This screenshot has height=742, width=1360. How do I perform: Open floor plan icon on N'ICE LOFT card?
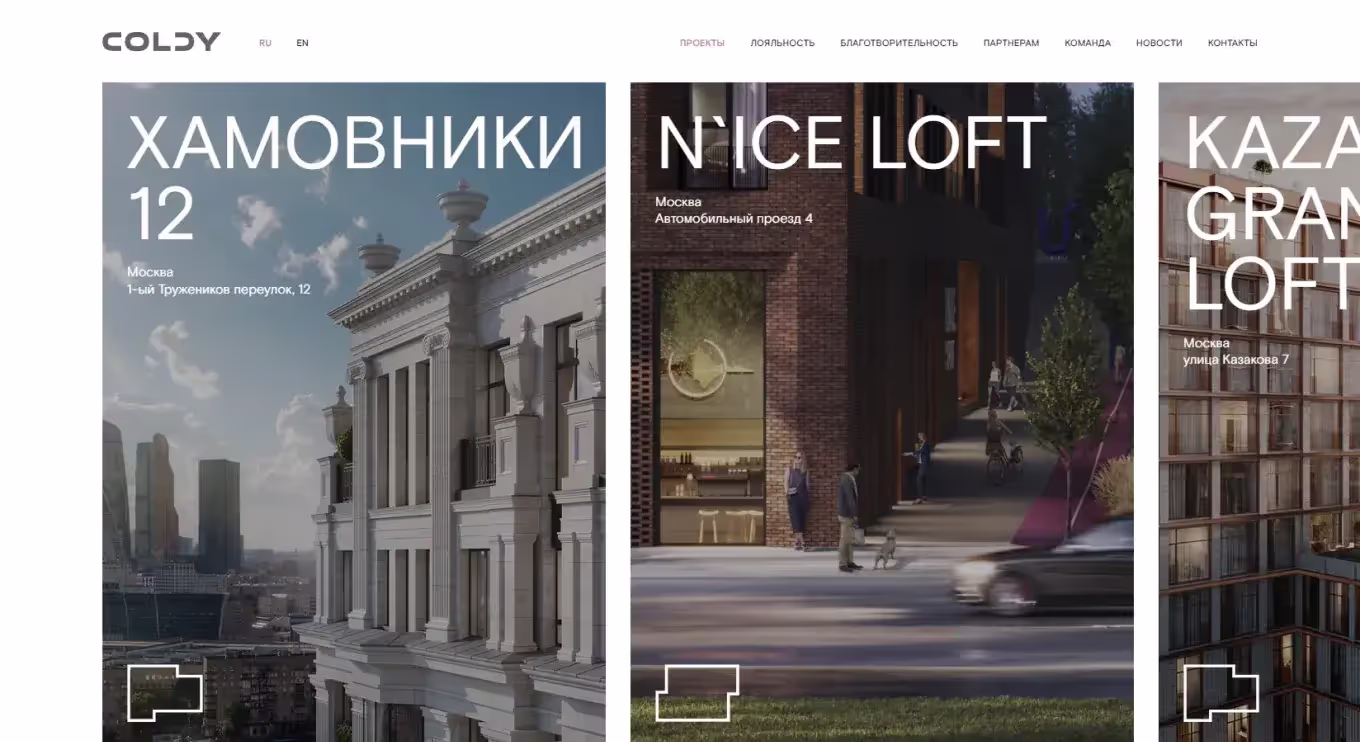coord(697,692)
